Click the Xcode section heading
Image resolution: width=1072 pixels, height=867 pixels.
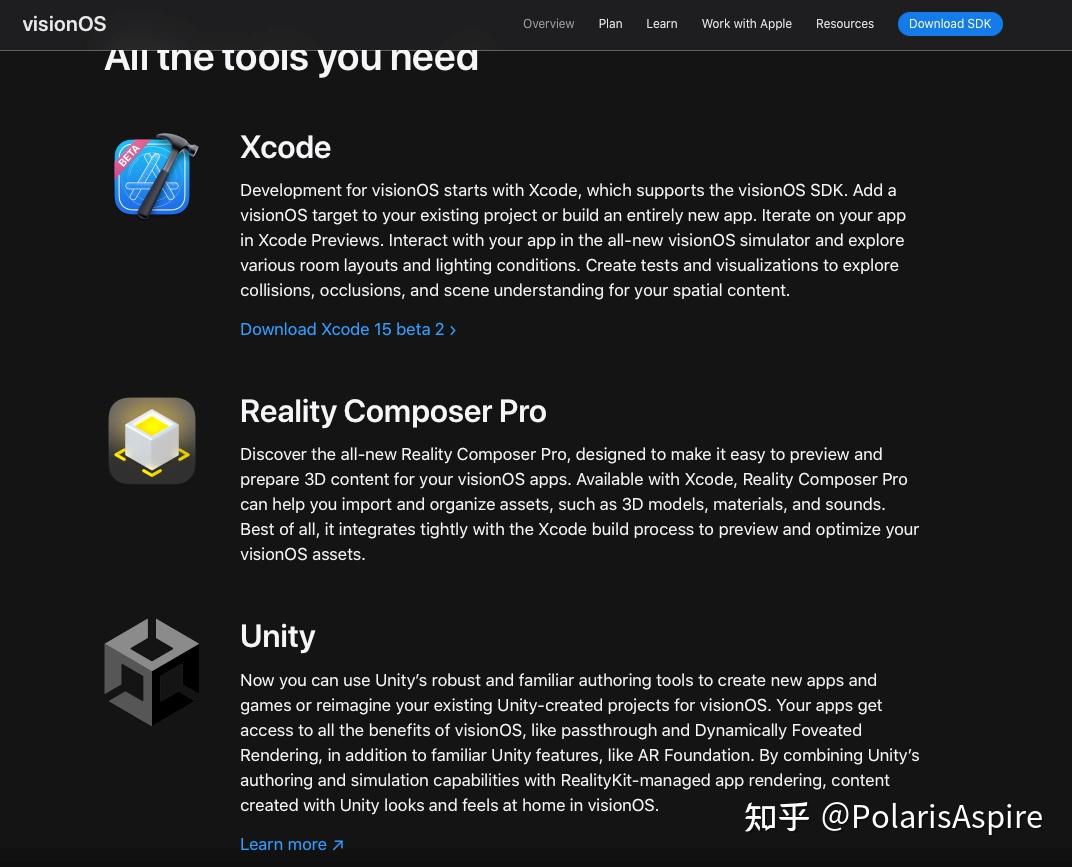tap(285, 147)
